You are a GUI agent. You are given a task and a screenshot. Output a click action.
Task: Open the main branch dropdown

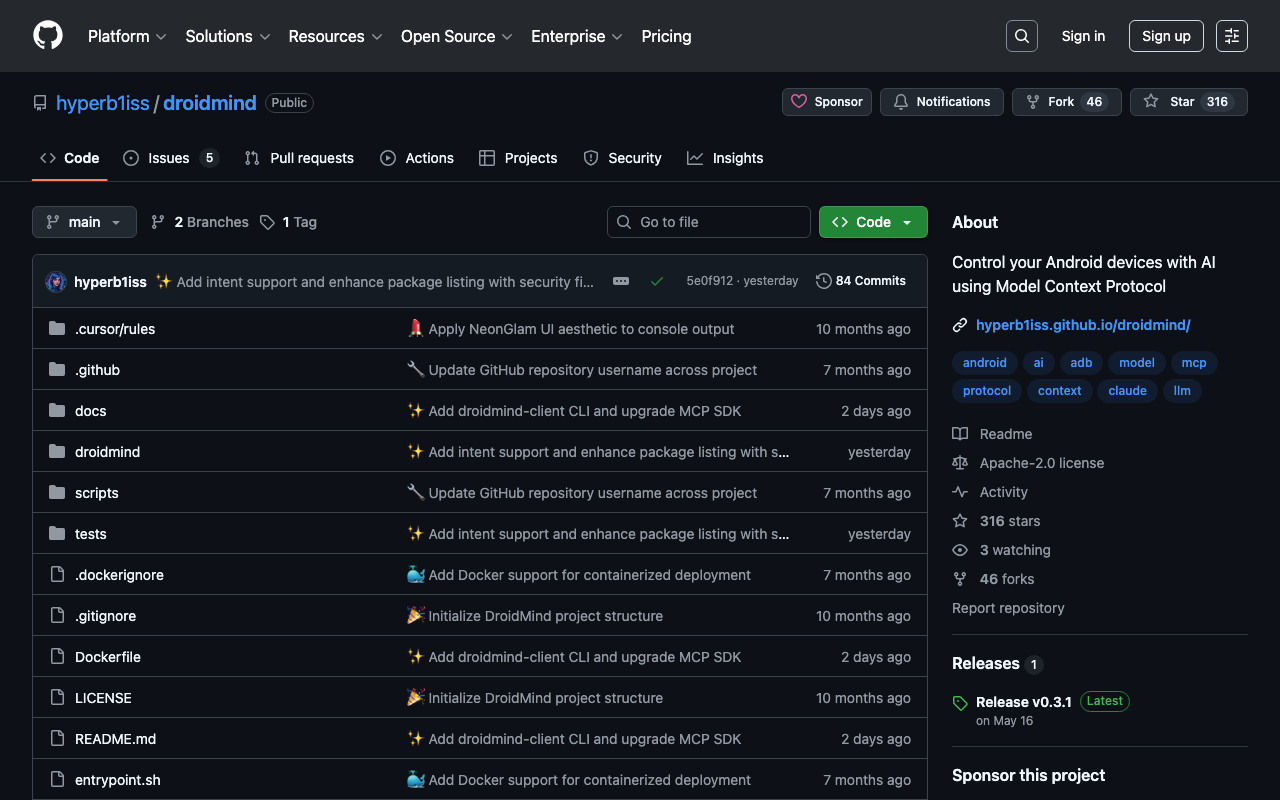84,222
